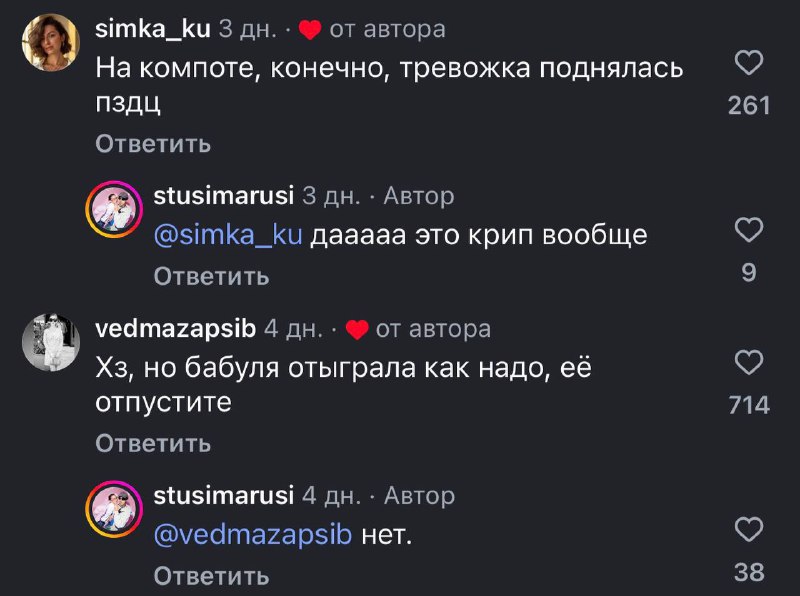Viewport: 800px width, 596px height.
Task: Open stusimarusi's avatar on the second reply
Action: tap(115, 501)
